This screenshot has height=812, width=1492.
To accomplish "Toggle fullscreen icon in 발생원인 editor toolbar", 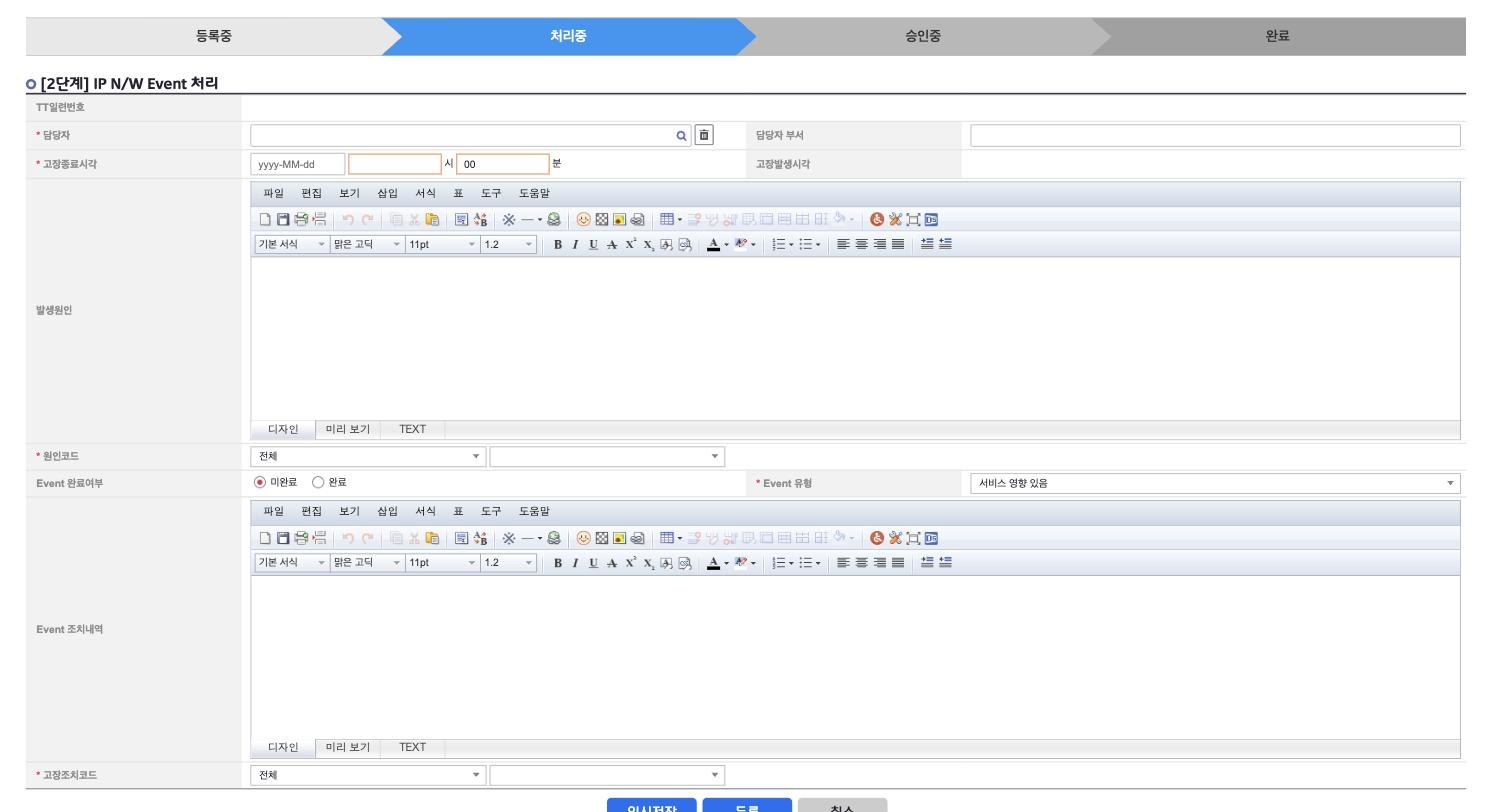I will pyautogui.click(x=913, y=219).
